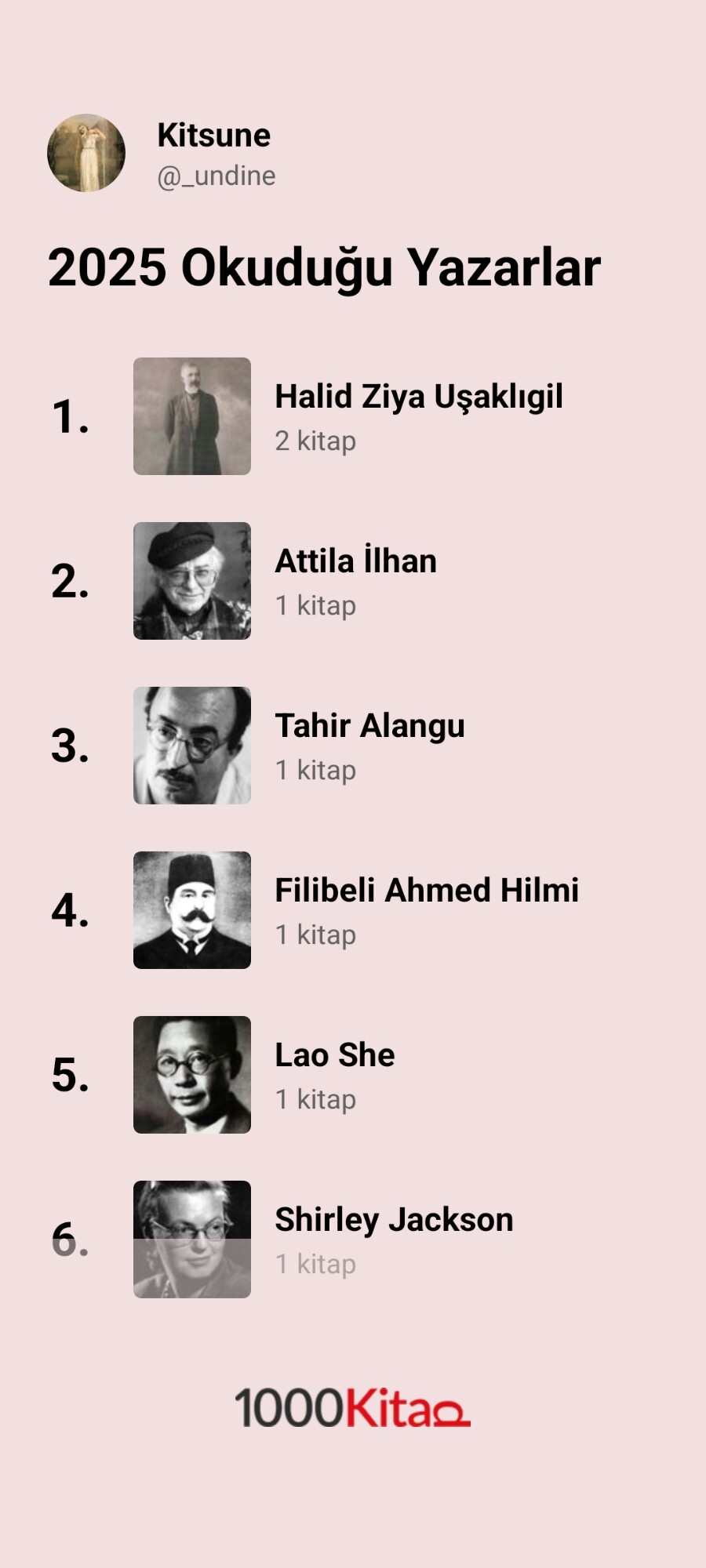Click the "2 kitap" count
The image size is (706, 1568).
tap(315, 441)
